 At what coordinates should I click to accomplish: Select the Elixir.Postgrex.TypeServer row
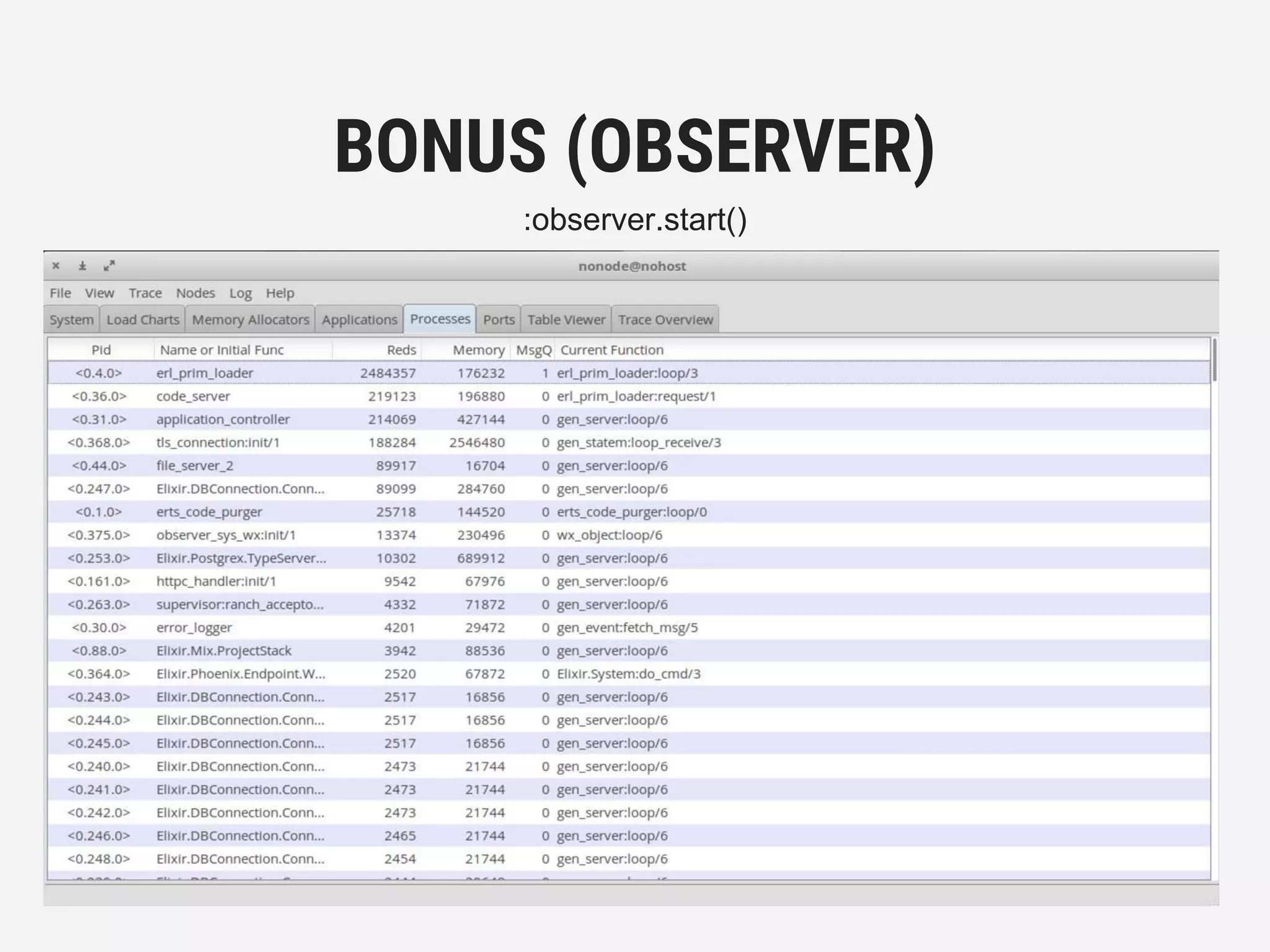(x=629, y=558)
